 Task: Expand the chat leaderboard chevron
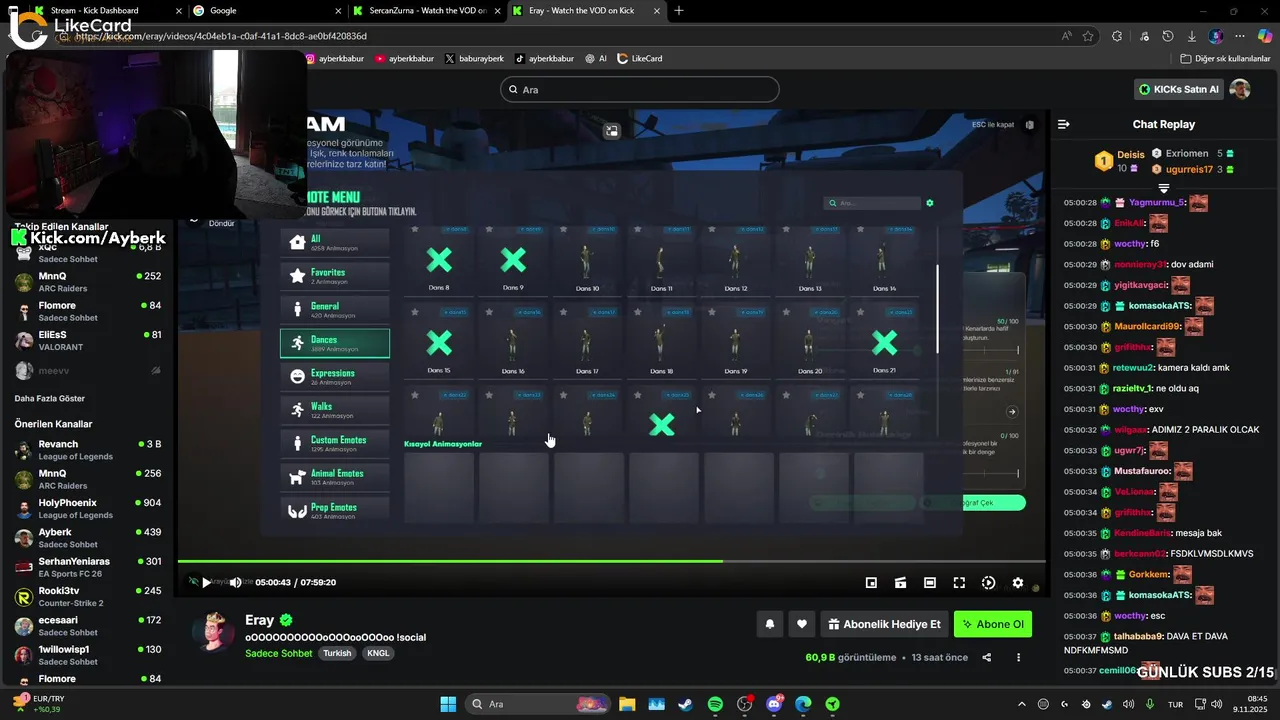point(1164,187)
